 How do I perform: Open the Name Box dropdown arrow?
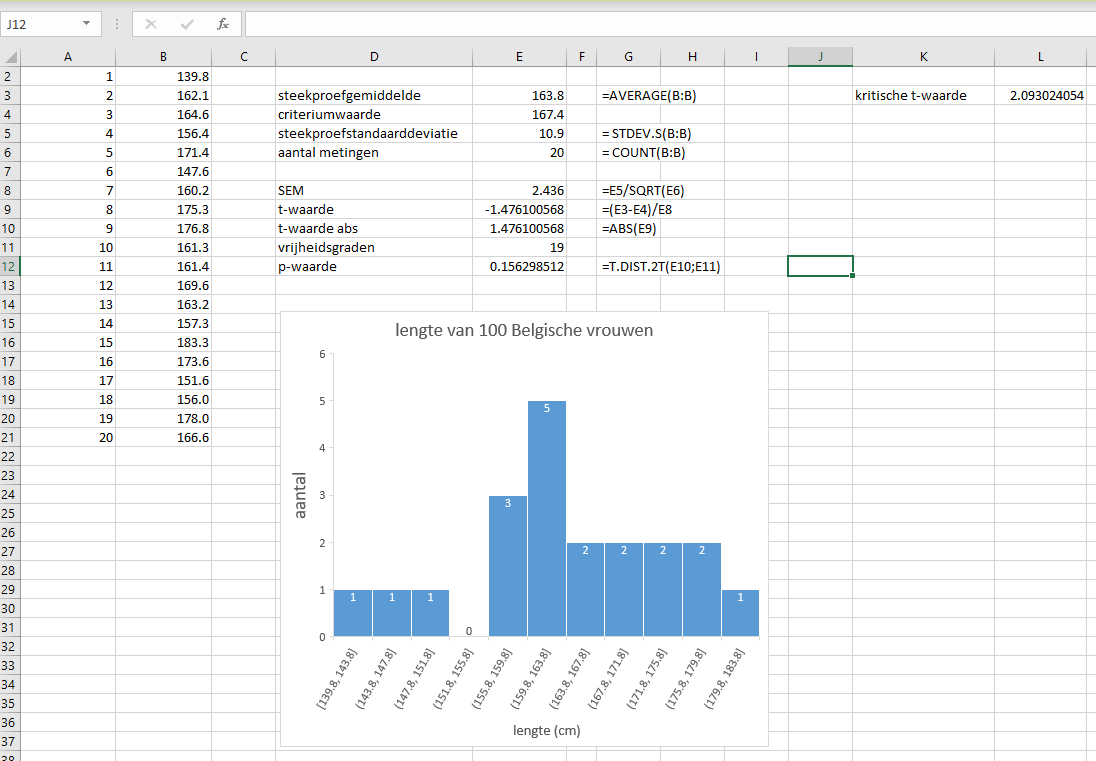point(87,23)
